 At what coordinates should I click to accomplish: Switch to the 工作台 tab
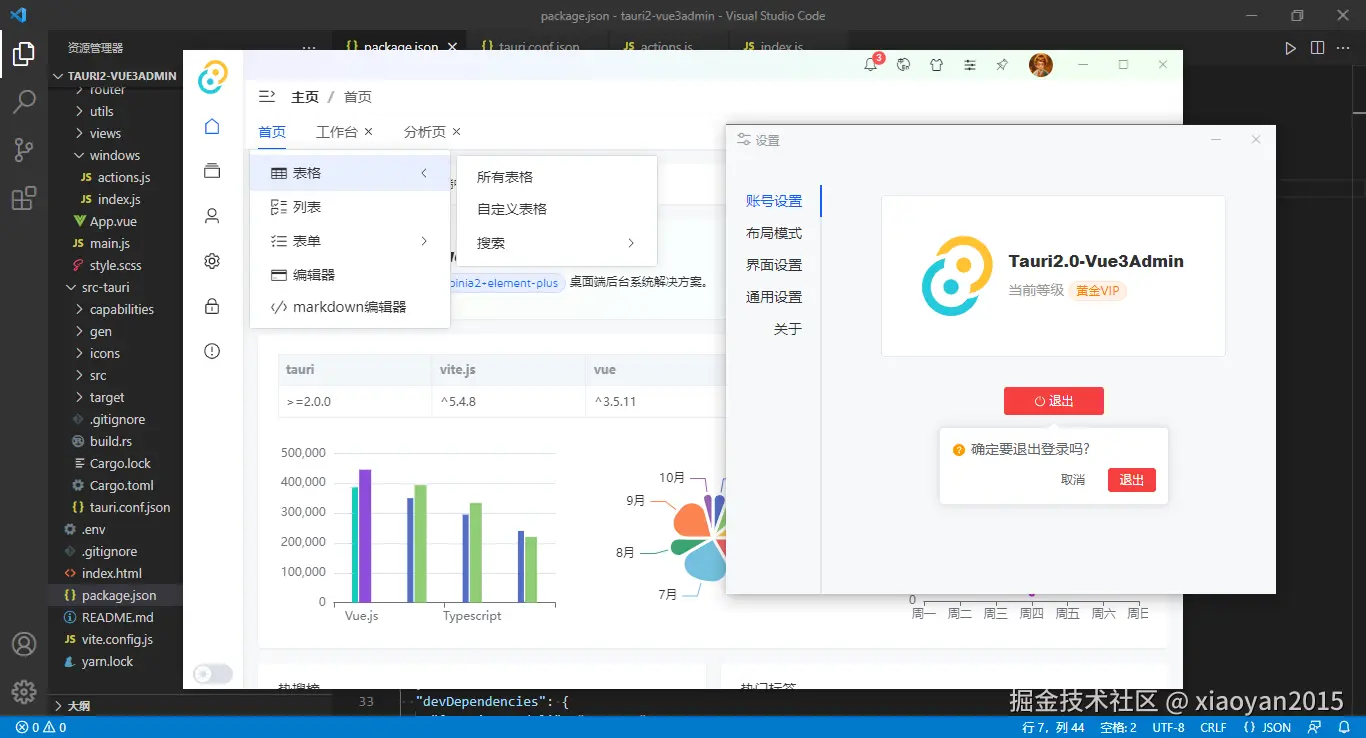(x=337, y=132)
